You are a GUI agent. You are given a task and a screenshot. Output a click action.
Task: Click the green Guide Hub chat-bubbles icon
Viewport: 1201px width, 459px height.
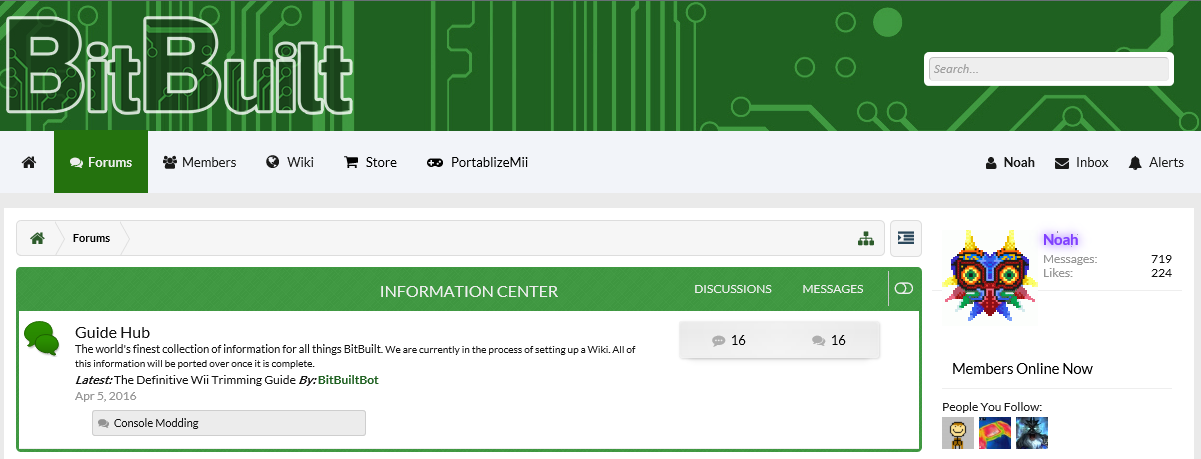[x=42, y=338]
